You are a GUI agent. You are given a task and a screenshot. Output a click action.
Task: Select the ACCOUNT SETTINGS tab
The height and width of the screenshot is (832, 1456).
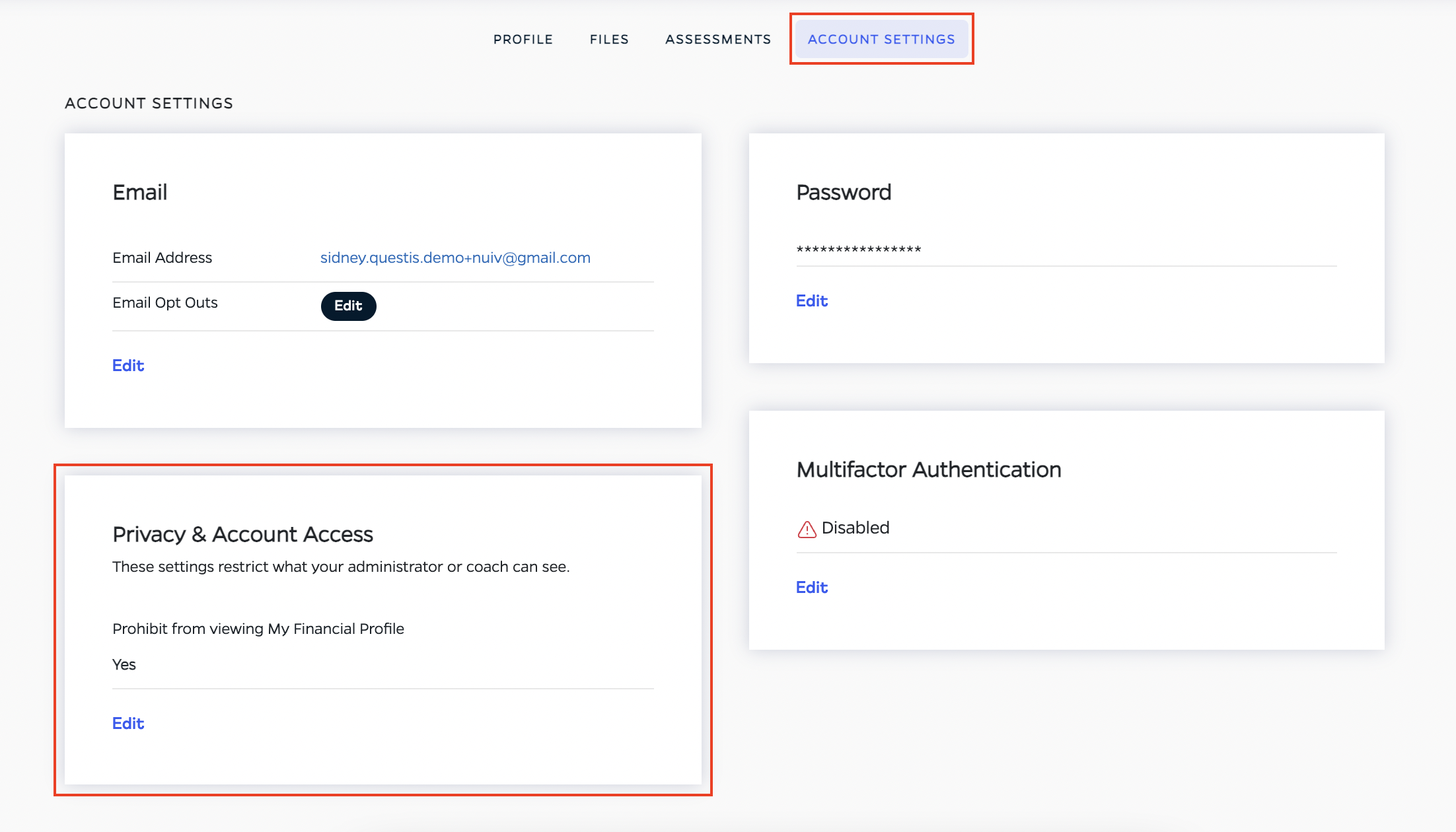tap(881, 40)
